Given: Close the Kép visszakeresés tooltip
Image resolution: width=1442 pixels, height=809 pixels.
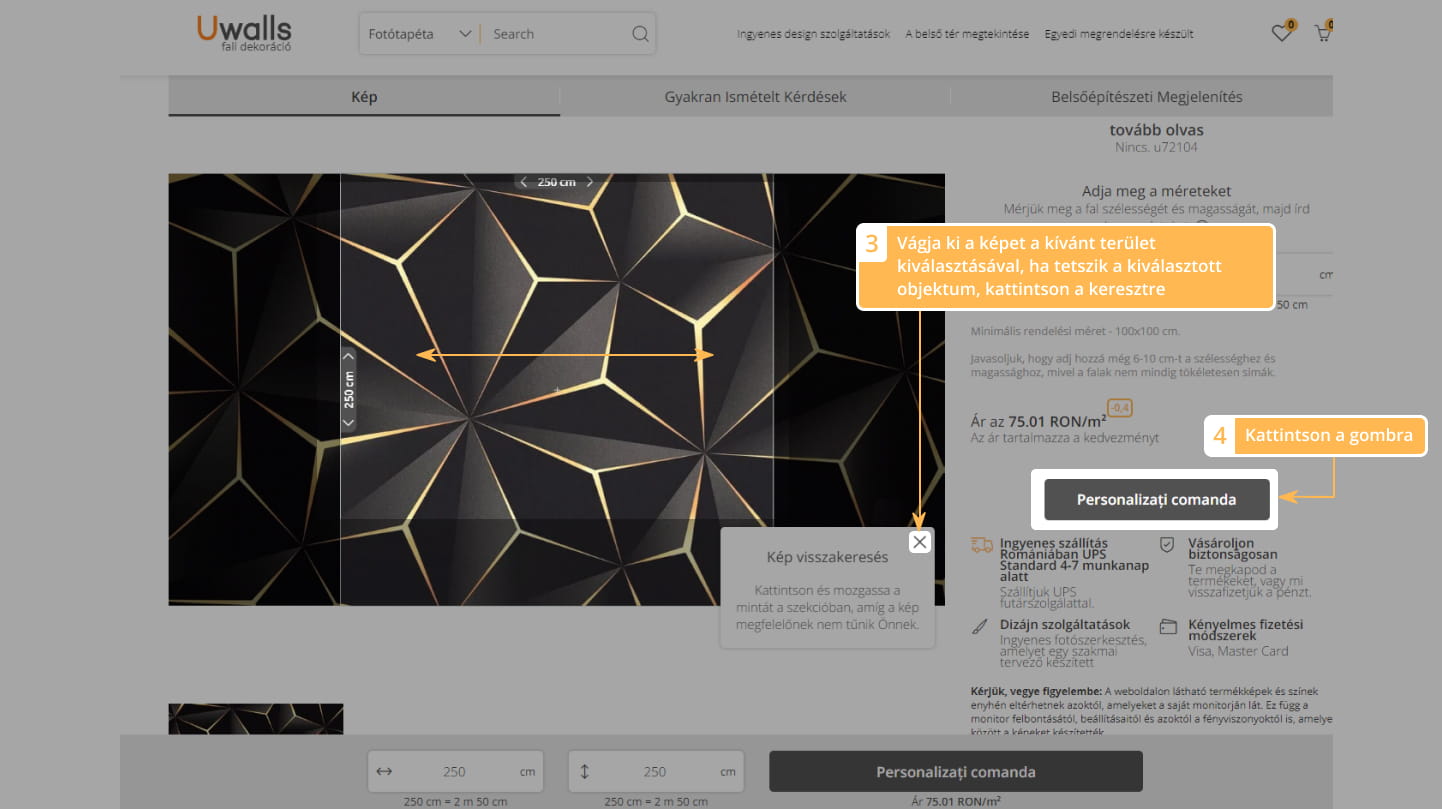Looking at the screenshot, I should 919,542.
